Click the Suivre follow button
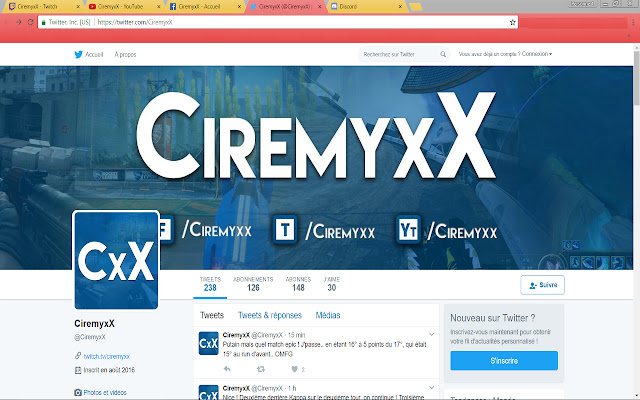Viewport: 640px width, 400px height. pos(542,285)
